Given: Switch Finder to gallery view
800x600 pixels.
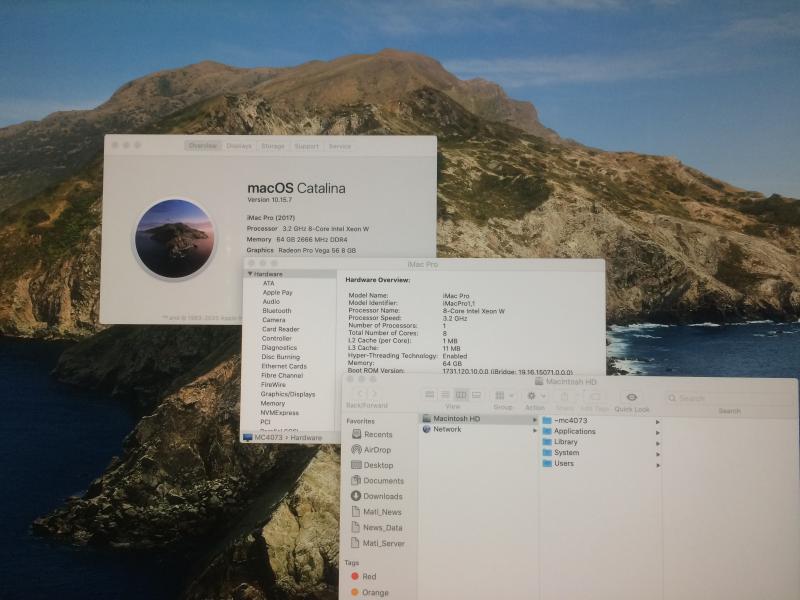Looking at the screenshot, I should (477, 395).
